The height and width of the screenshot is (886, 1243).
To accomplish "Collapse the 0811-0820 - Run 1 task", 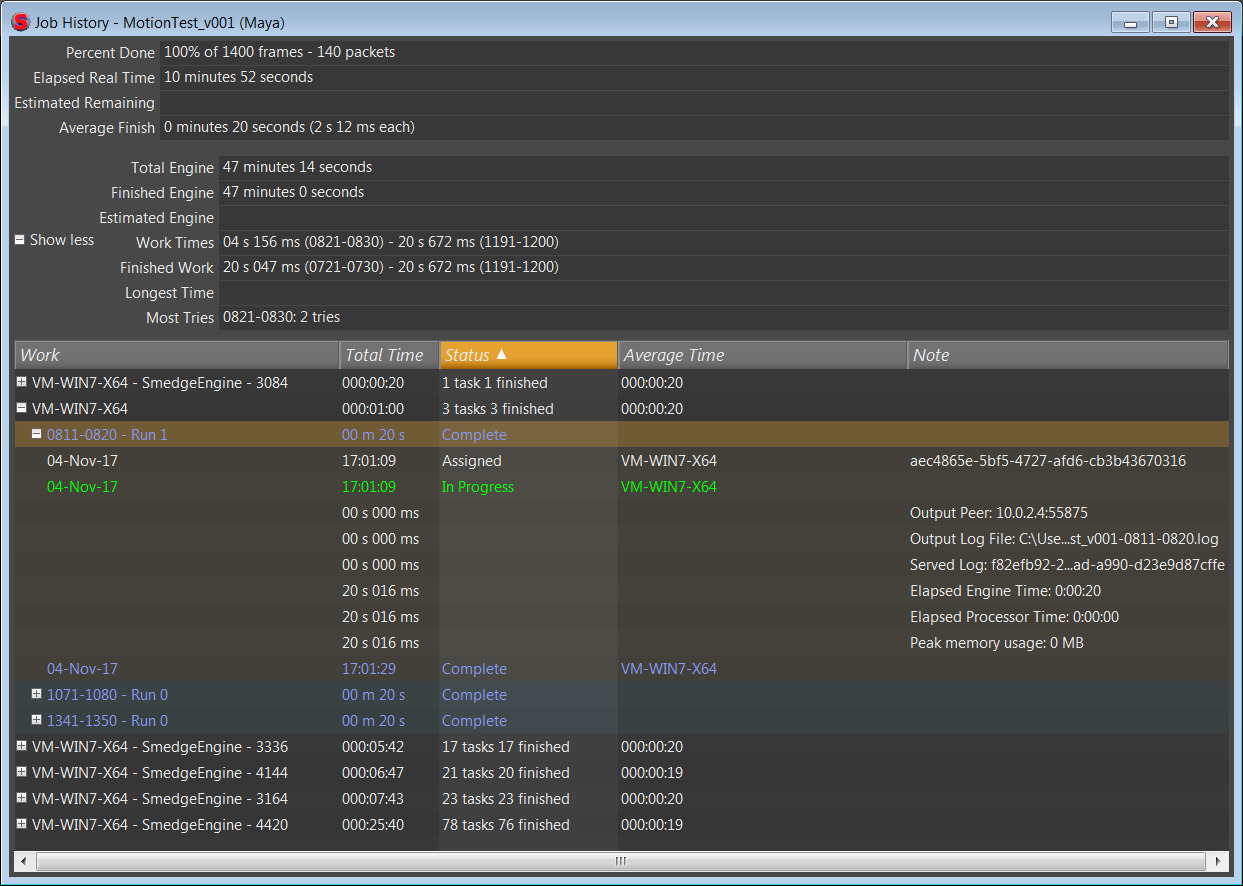I will click(x=37, y=434).
